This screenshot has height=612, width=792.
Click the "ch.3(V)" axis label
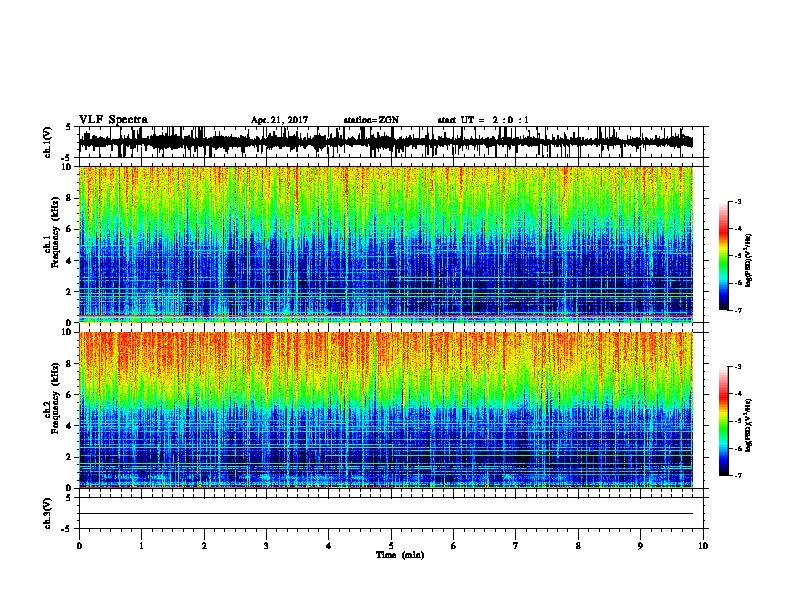point(48,513)
